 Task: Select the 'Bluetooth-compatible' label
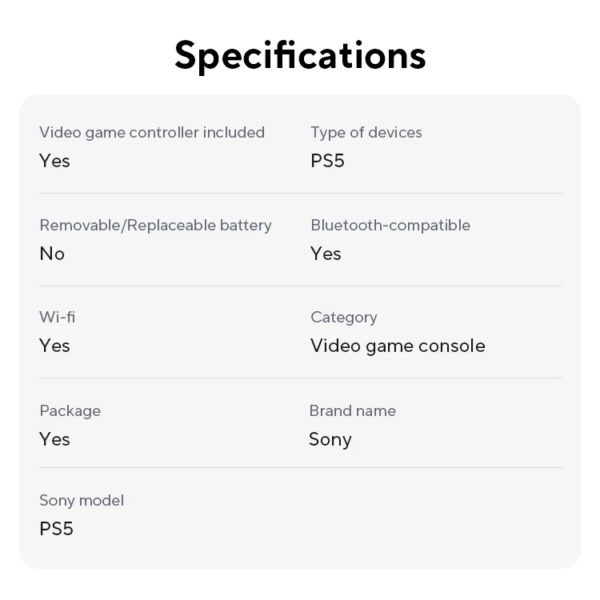point(390,225)
